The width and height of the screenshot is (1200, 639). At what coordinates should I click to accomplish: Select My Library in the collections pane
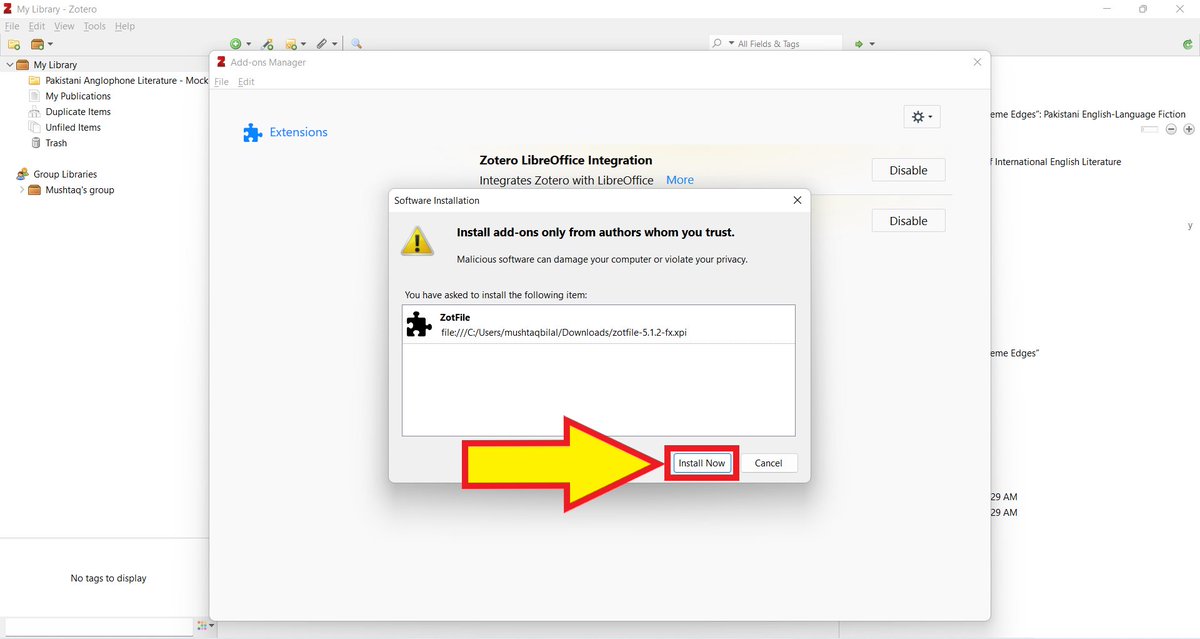click(55, 65)
